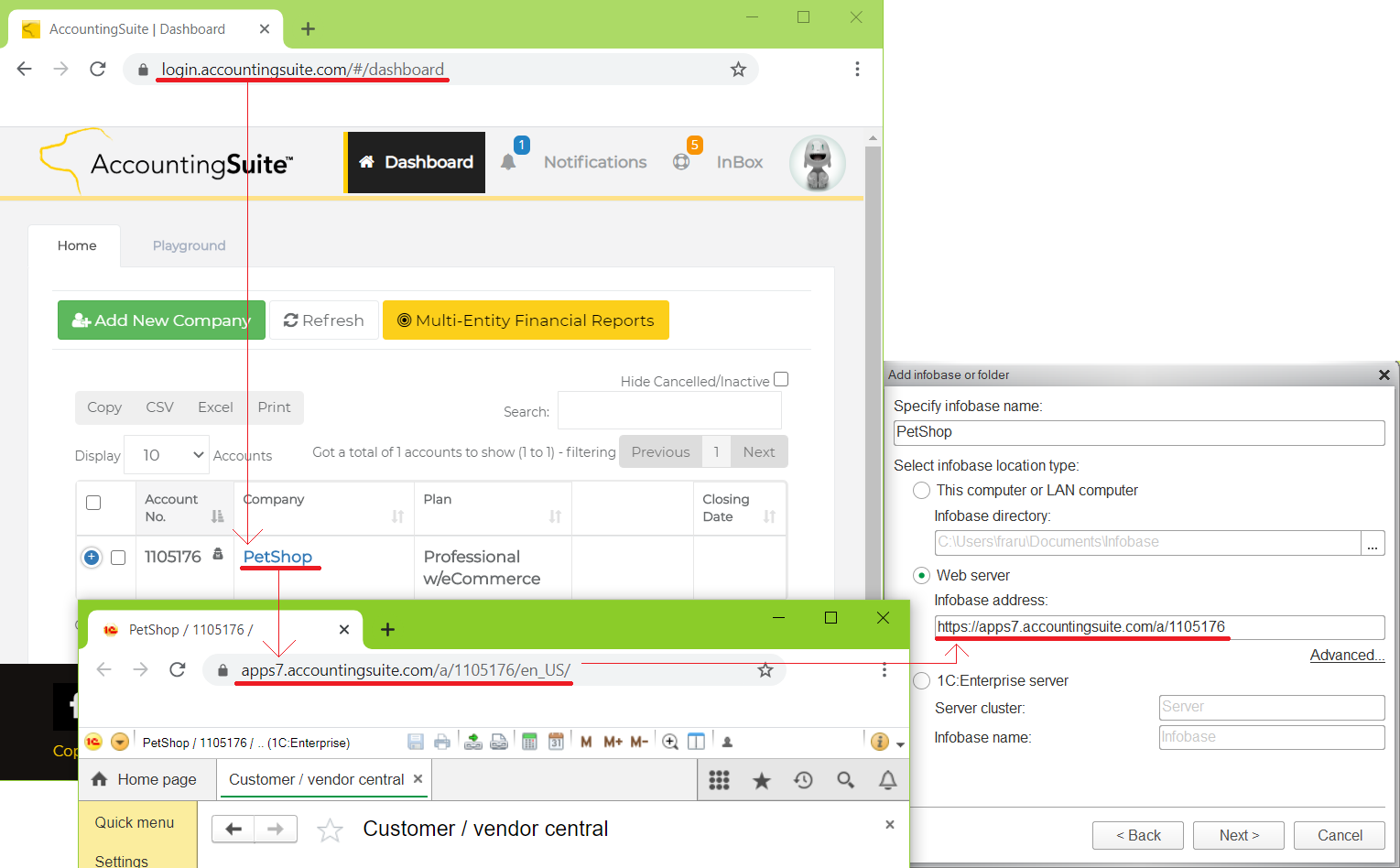The image size is (1400, 868).
Task: Click the panel layout icon in 1C toolbar
Action: coord(696,742)
